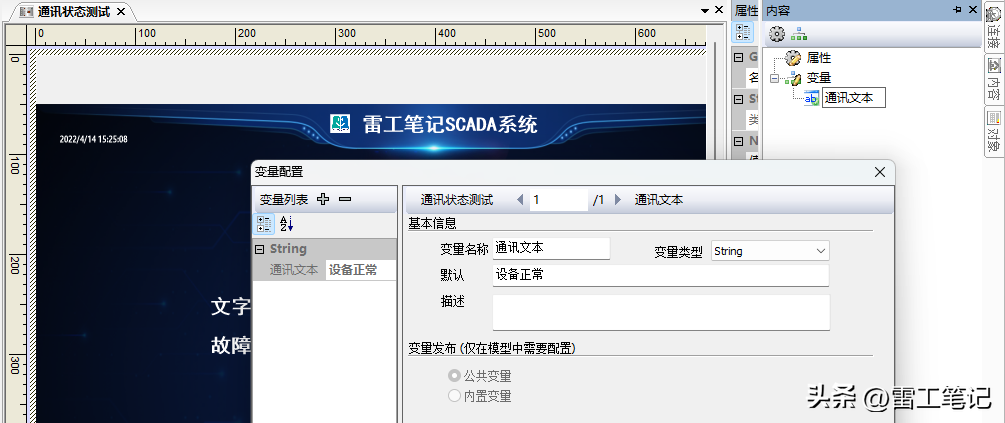Screen dimensions: 1005x423
Task: Select 属性 item in content tree
Action: tap(818, 58)
